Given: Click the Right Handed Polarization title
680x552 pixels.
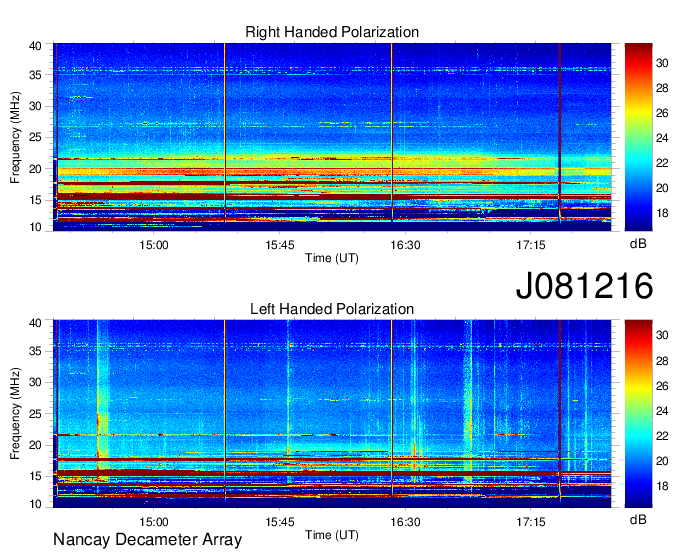Looking at the screenshot, I should 332,32.
